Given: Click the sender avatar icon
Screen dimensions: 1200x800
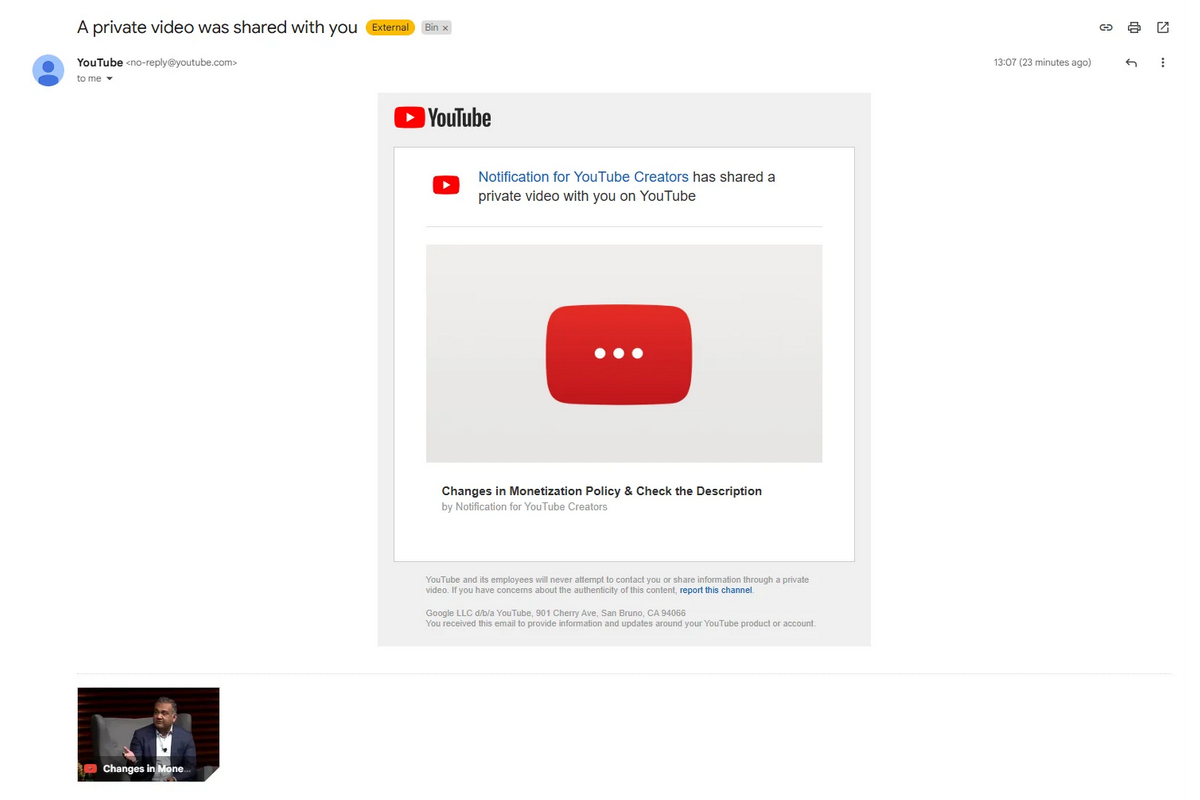Looking at the screenshot, I should tap(48, 70).
